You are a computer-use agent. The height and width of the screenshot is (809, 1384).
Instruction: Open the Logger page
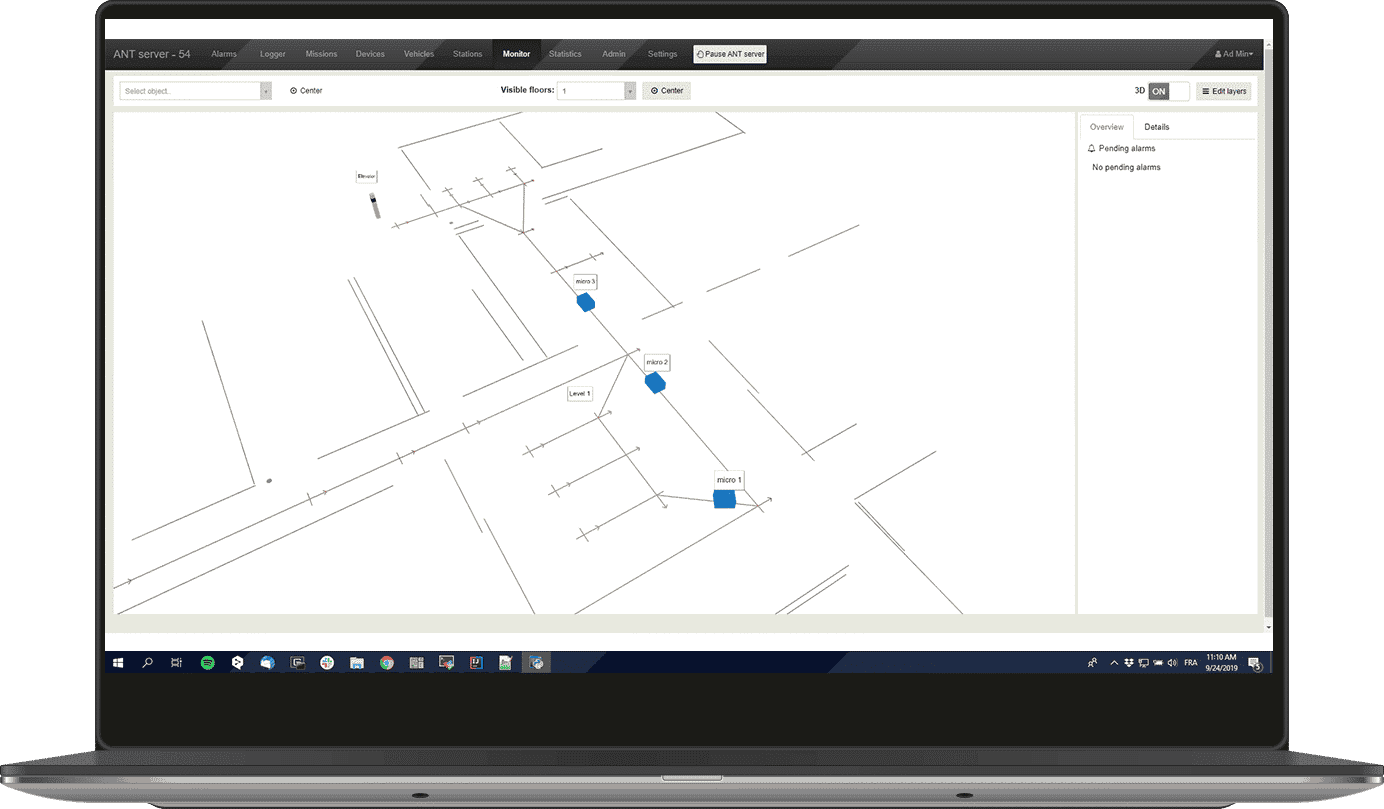pyautogui.click(x=273, y=54)
